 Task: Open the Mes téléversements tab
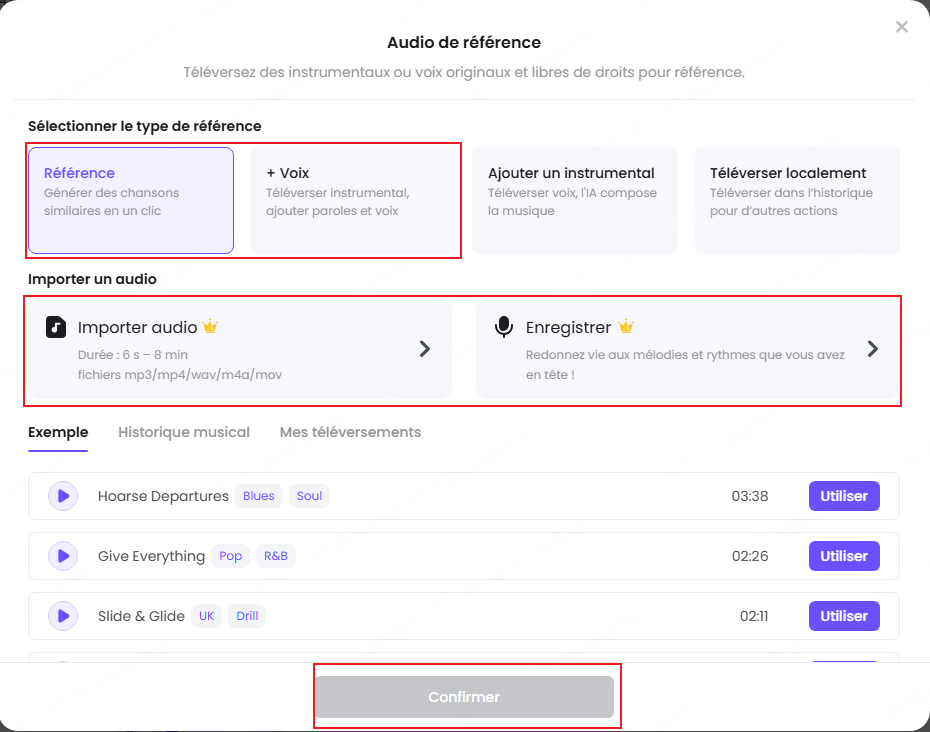[350, 432]
